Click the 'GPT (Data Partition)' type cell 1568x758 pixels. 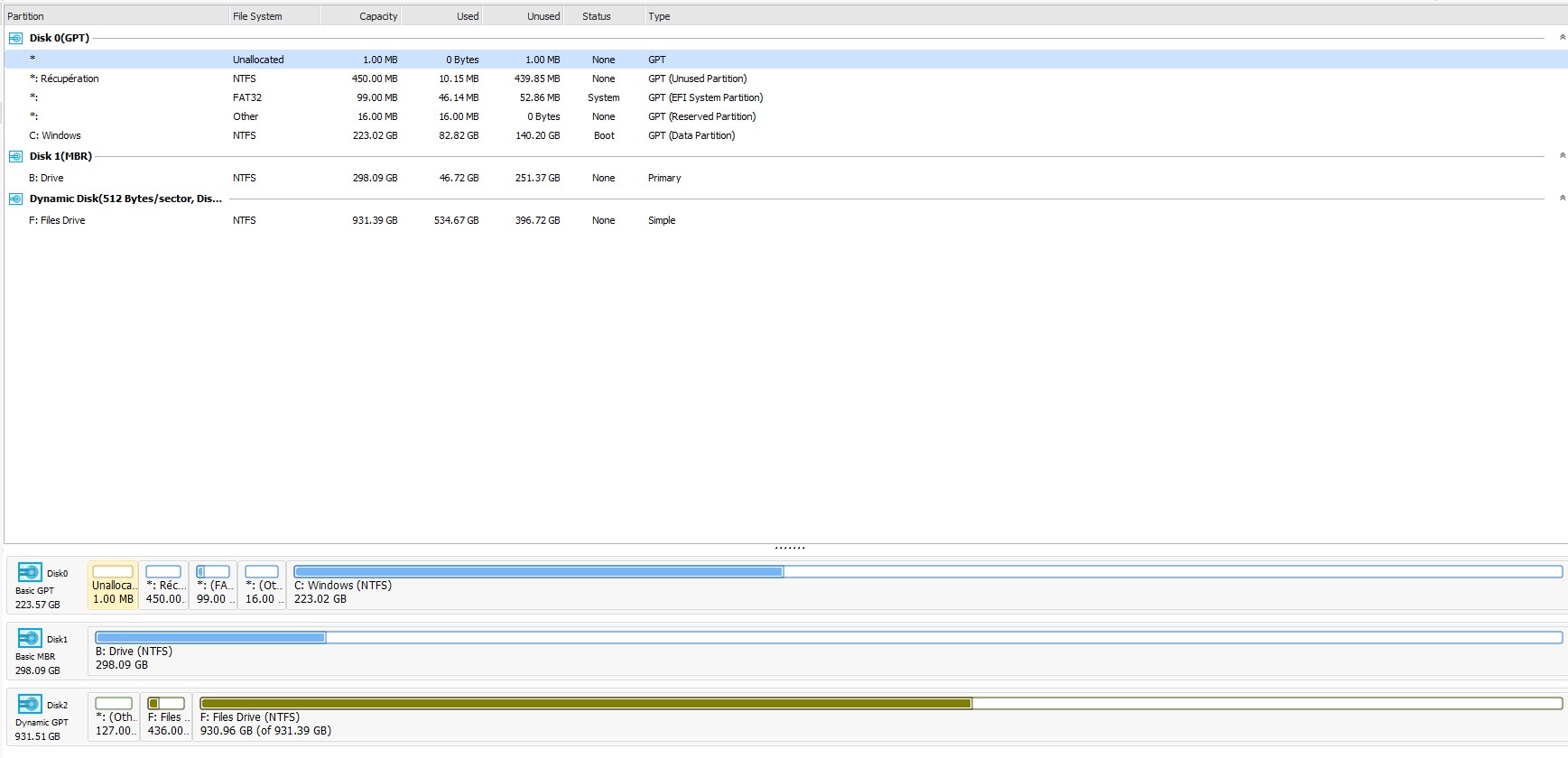coord(691,135)
